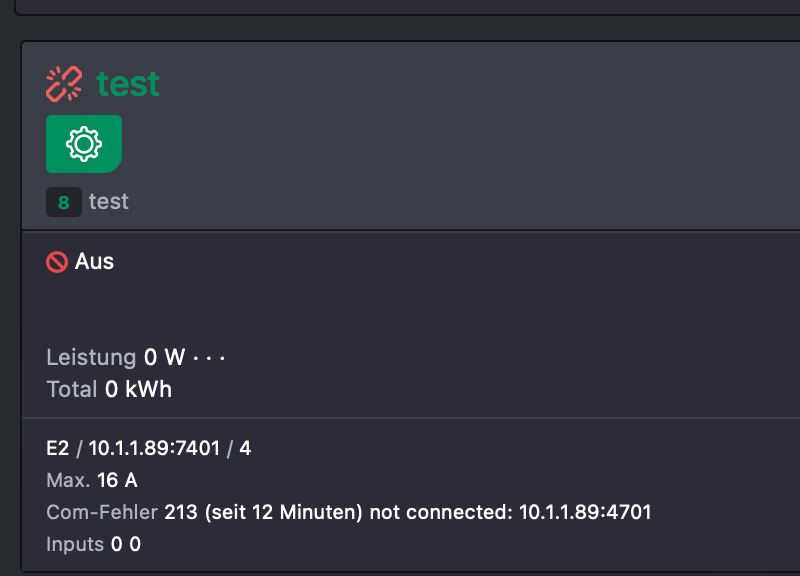Open the green test title link

[x=128, y=84]
